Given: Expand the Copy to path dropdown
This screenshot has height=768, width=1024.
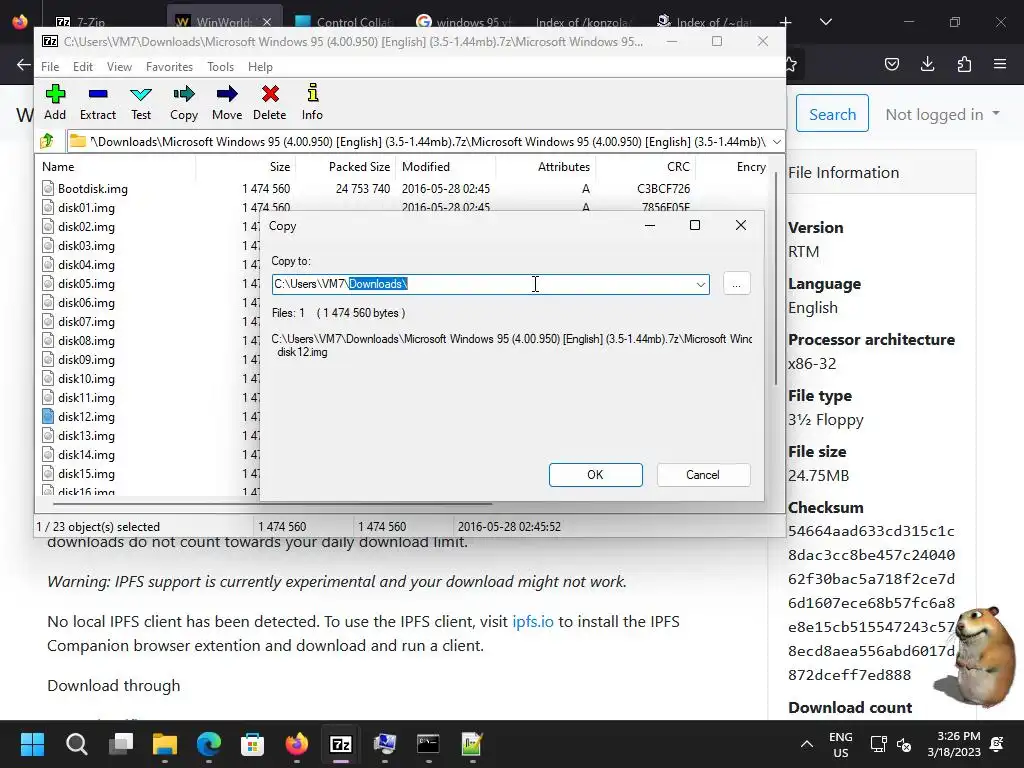Looking at the screenshot, I should coord(700,284).
